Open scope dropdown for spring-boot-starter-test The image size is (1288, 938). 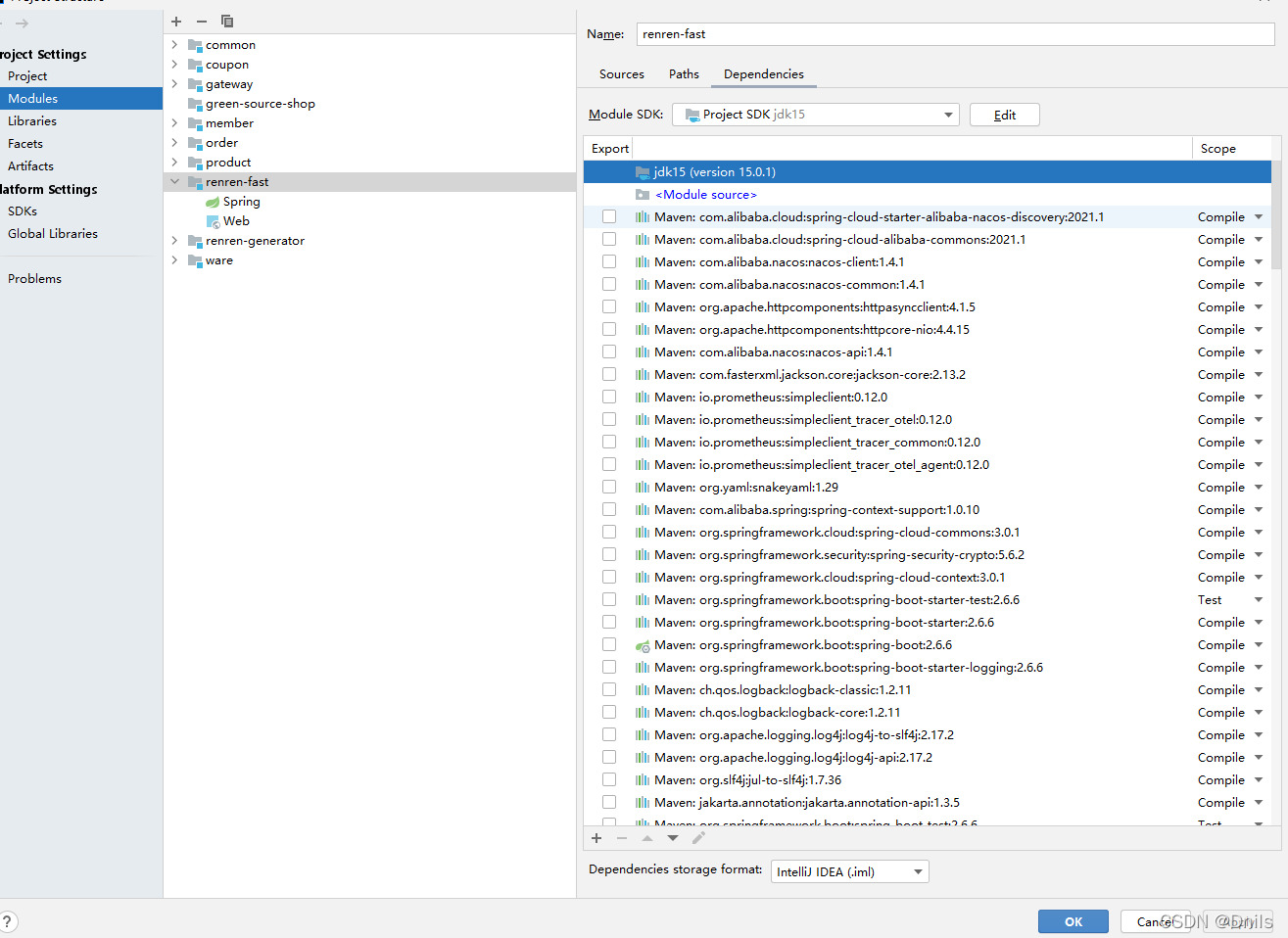(x=1259, y=600)
